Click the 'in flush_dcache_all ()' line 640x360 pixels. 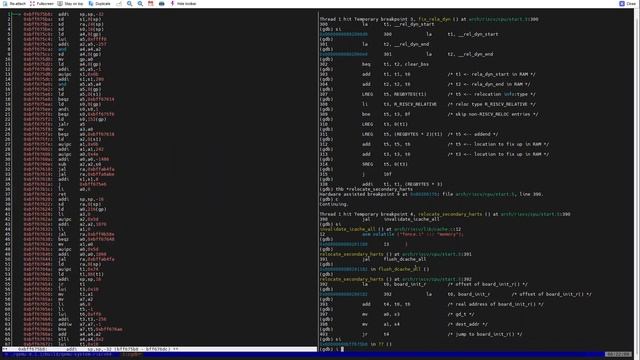click(x=375, y=269)
